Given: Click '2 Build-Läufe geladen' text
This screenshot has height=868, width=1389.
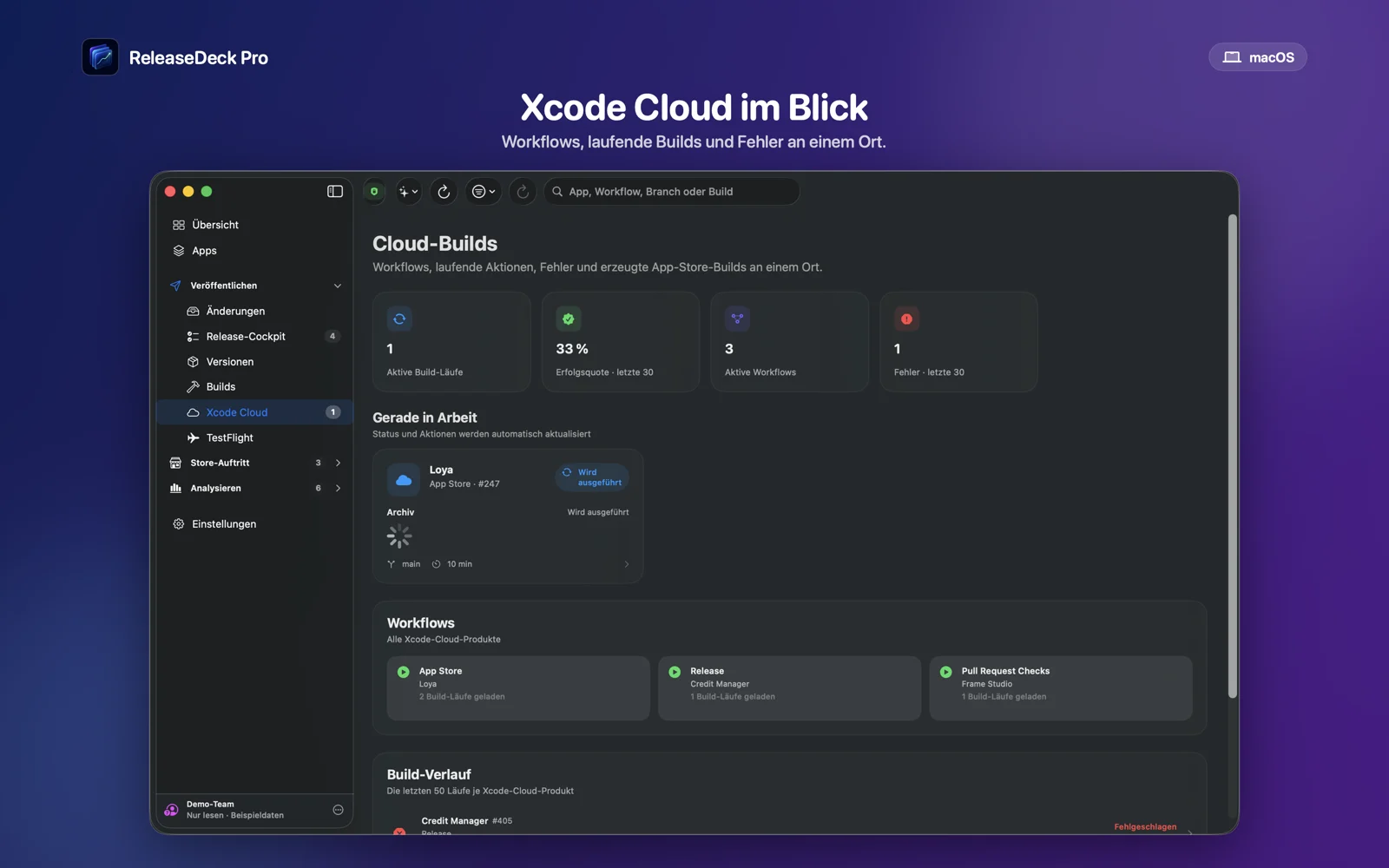Looking at the screenshot, I should click(x=462, y=697).
